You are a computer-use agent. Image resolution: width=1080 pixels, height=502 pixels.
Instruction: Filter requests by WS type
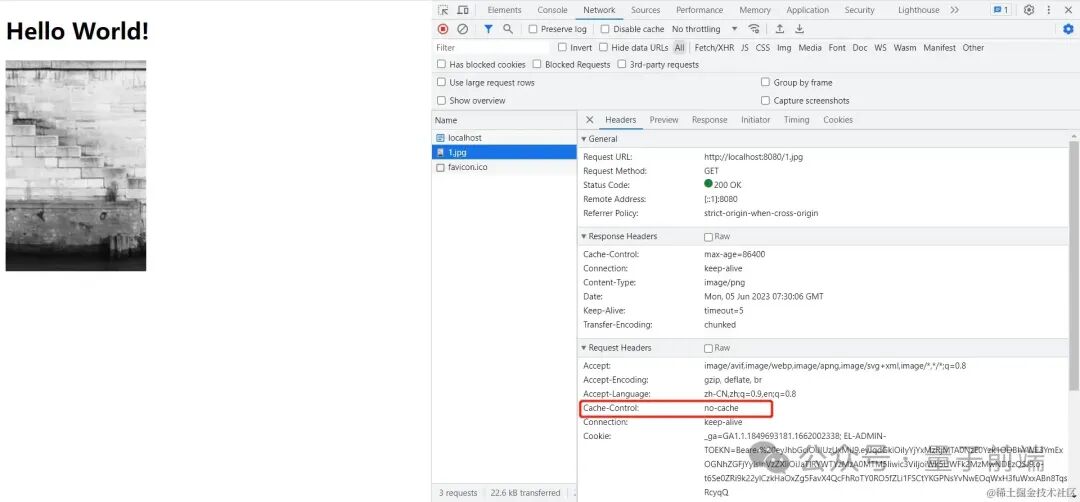(880, 48)
